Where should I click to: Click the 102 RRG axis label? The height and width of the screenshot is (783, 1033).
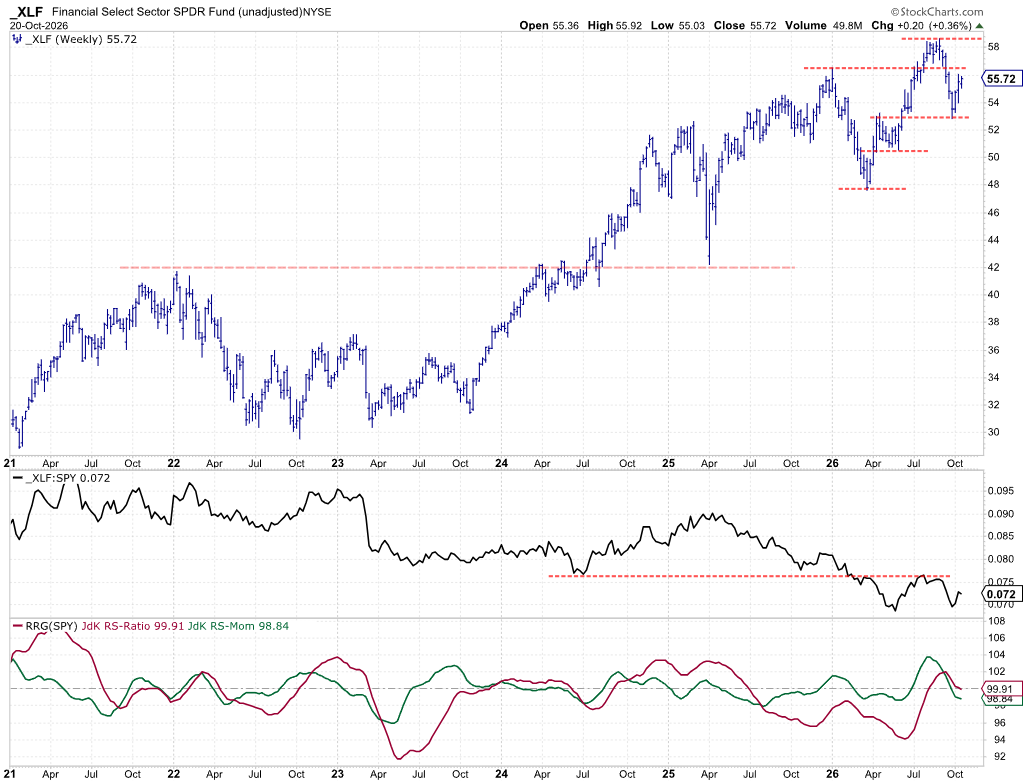pos(996,672)
